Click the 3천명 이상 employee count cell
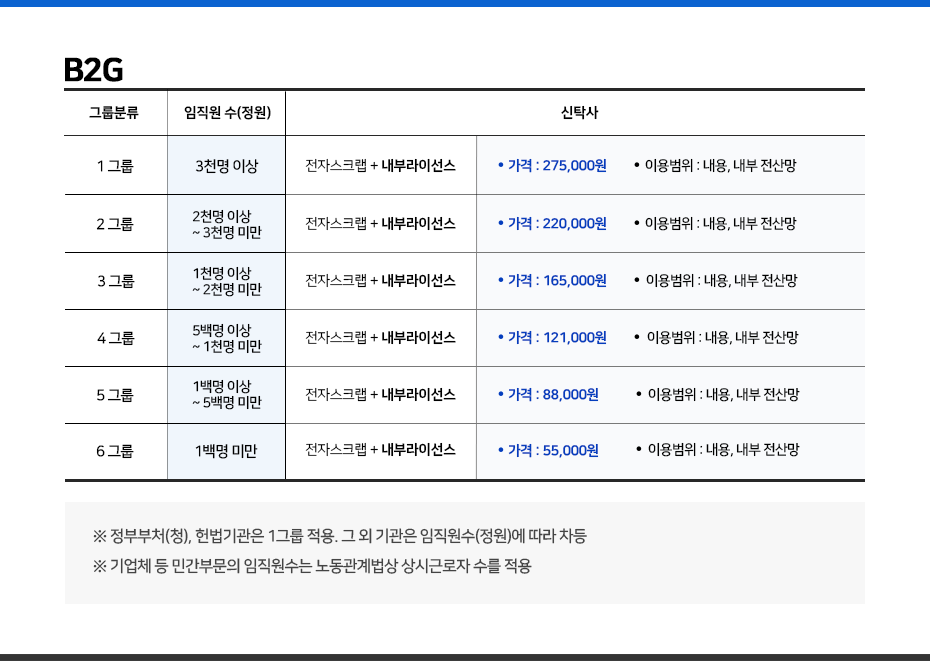This screenshot has height=661, width=930. pos(226,166)
